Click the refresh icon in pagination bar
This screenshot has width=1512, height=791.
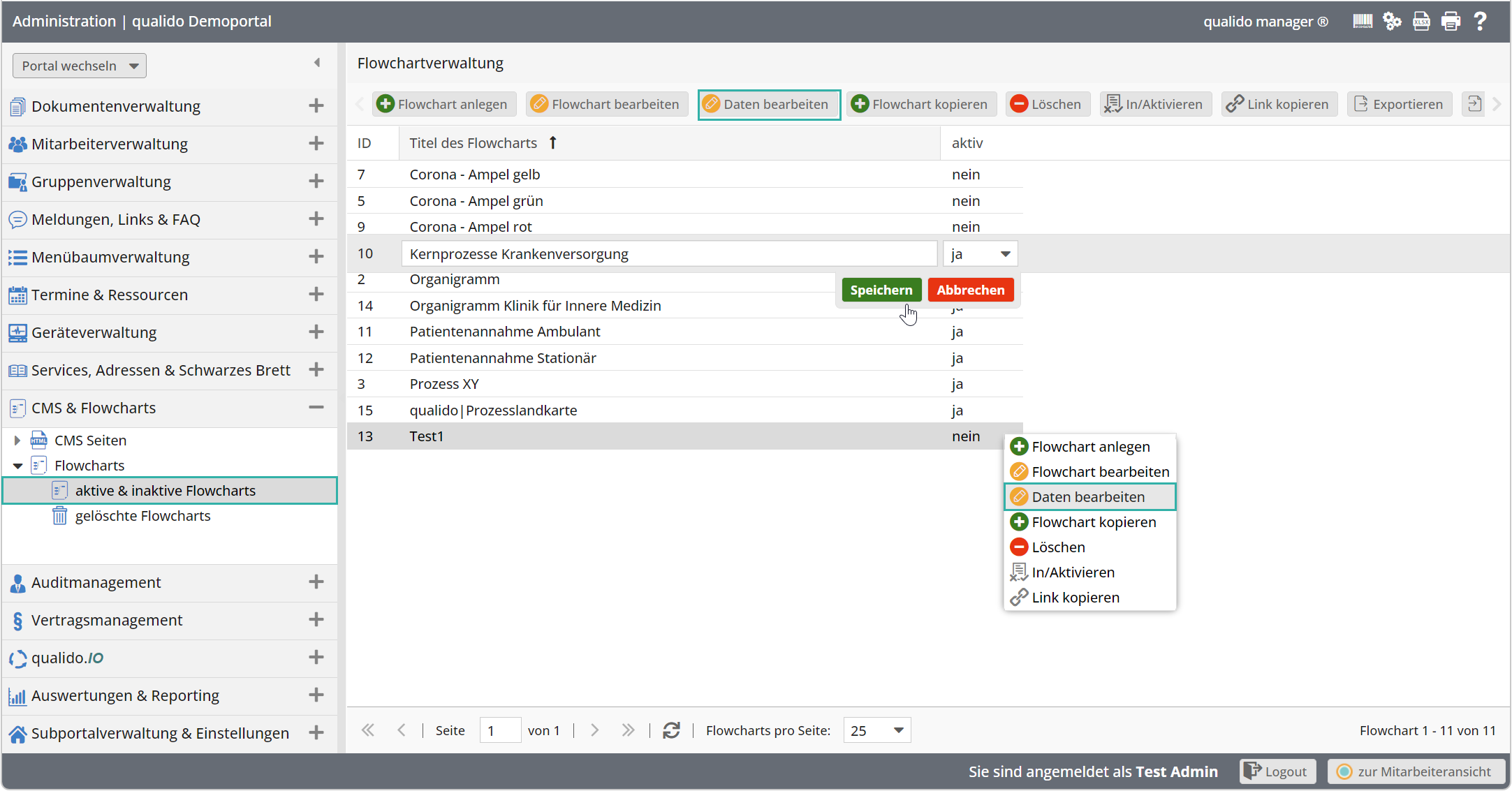click(x=671, y=730)
